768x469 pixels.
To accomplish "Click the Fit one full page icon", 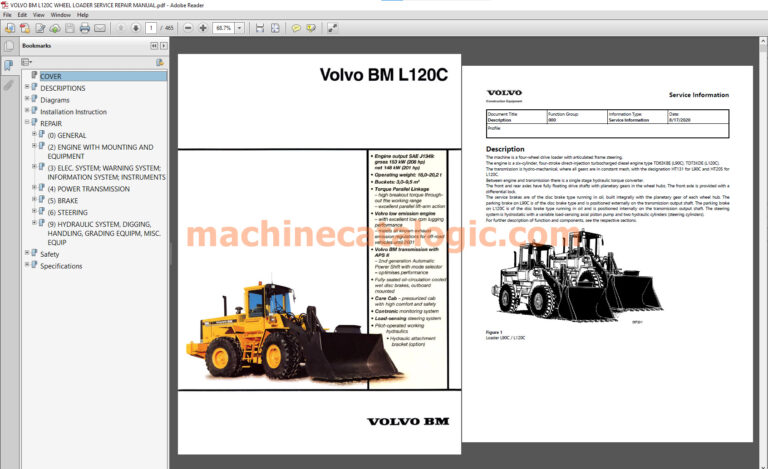I will (x=275, y=28).
